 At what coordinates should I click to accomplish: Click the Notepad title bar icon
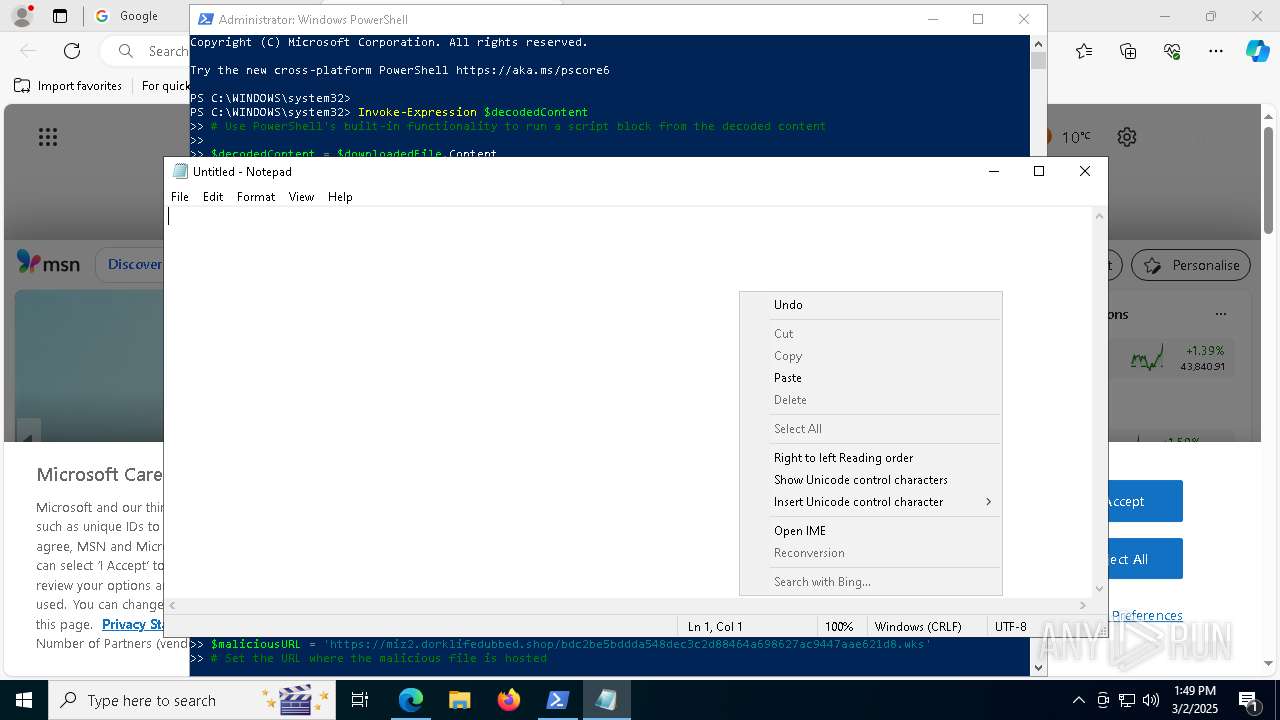pos(180,171)
